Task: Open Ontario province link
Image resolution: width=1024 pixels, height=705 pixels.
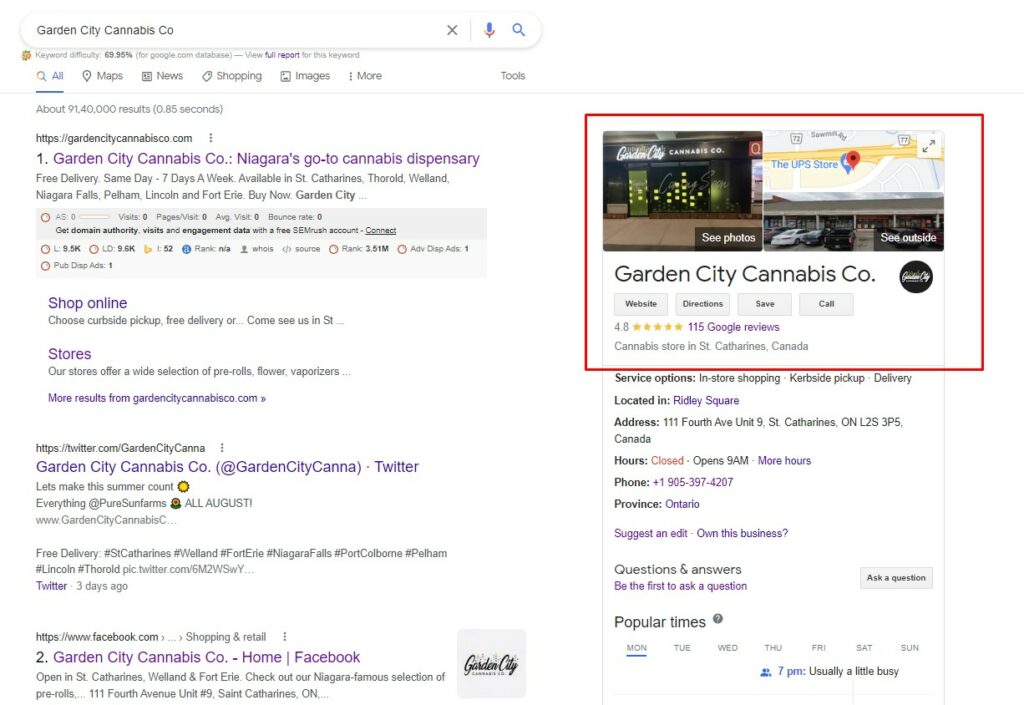Action: (682, 505)
